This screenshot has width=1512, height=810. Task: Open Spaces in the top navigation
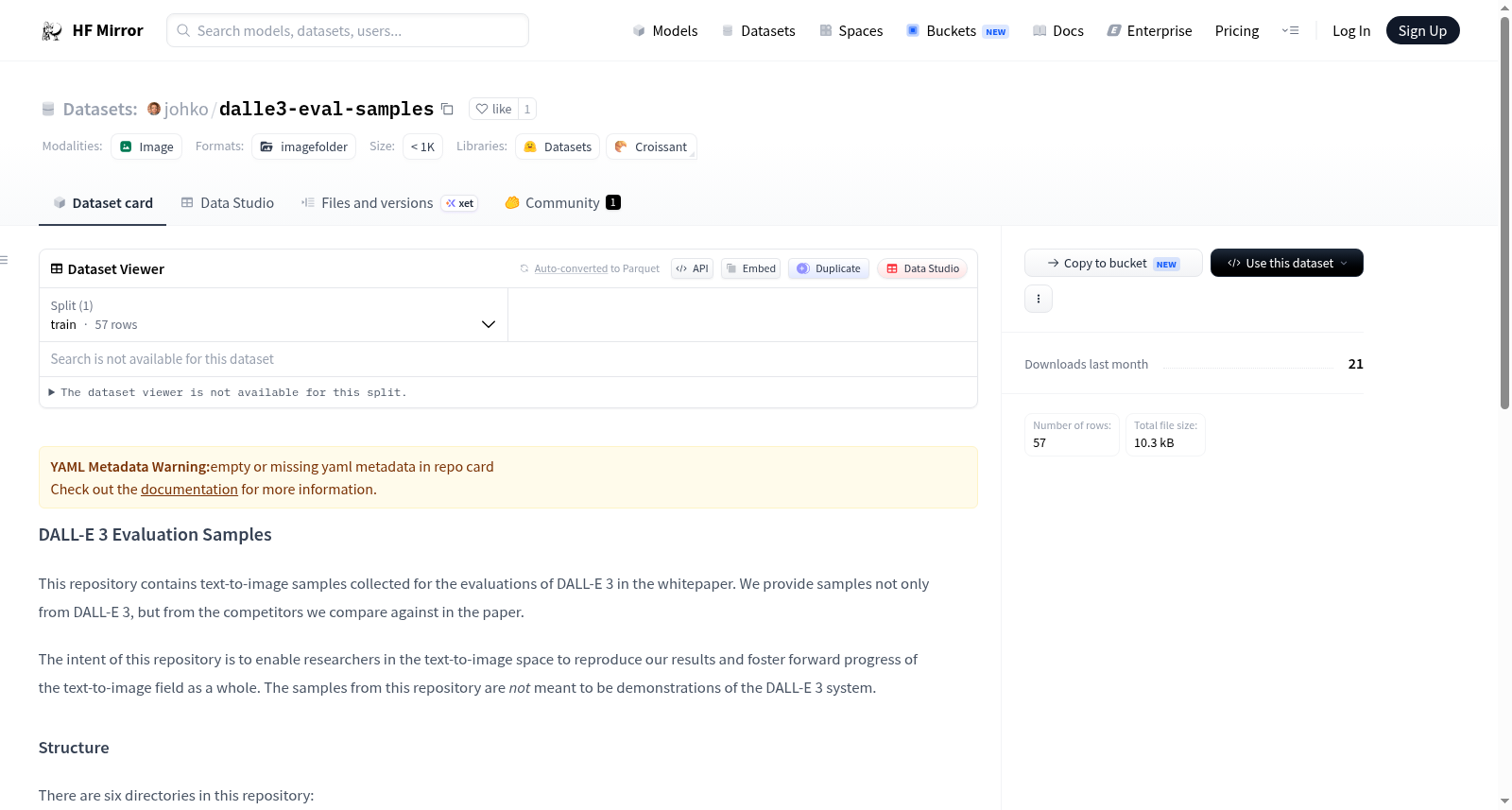coord(851,31)
